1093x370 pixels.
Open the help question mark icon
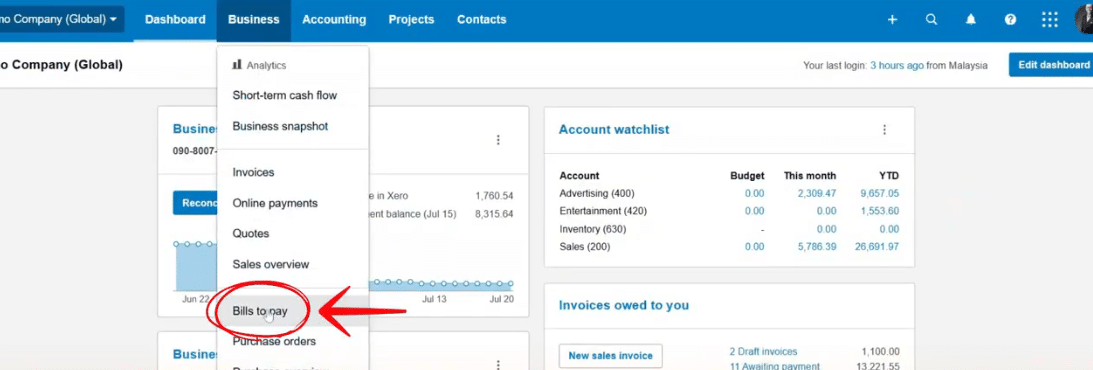1010,20
